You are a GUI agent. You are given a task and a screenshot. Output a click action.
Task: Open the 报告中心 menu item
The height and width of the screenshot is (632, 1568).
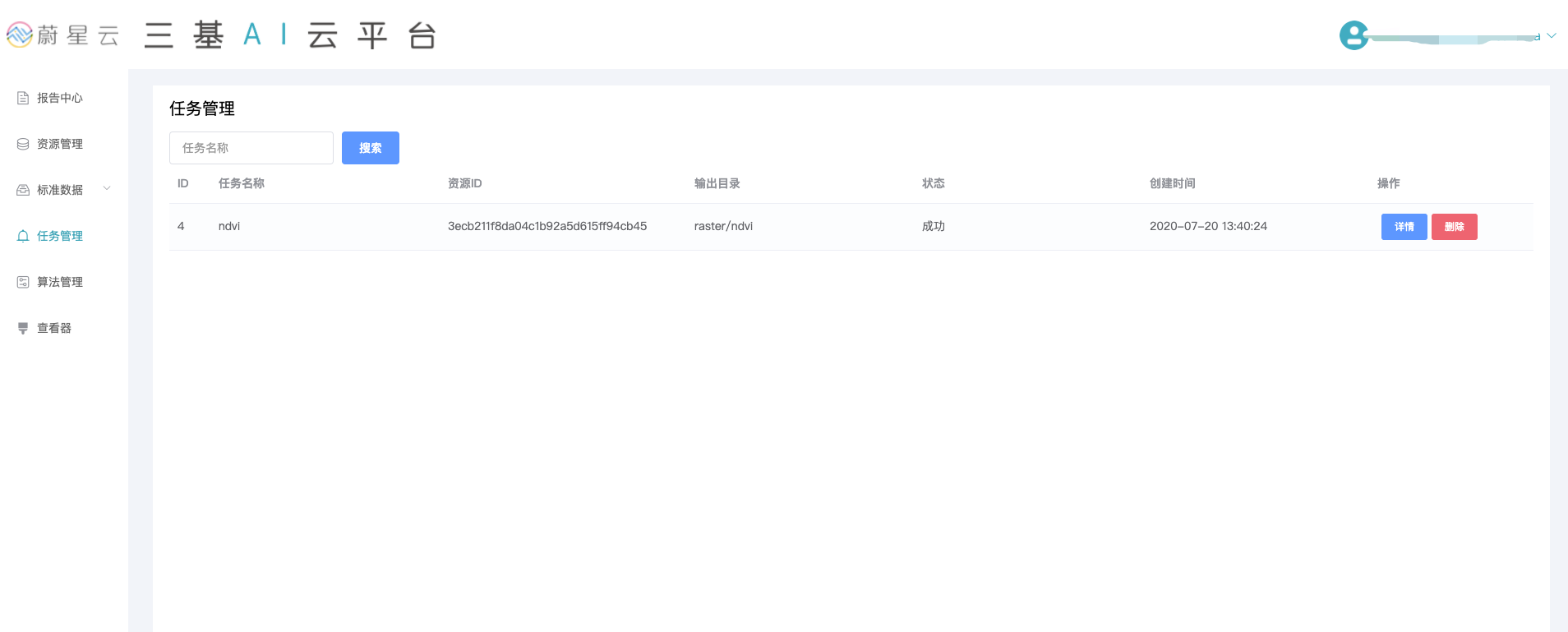click(60, 98)
